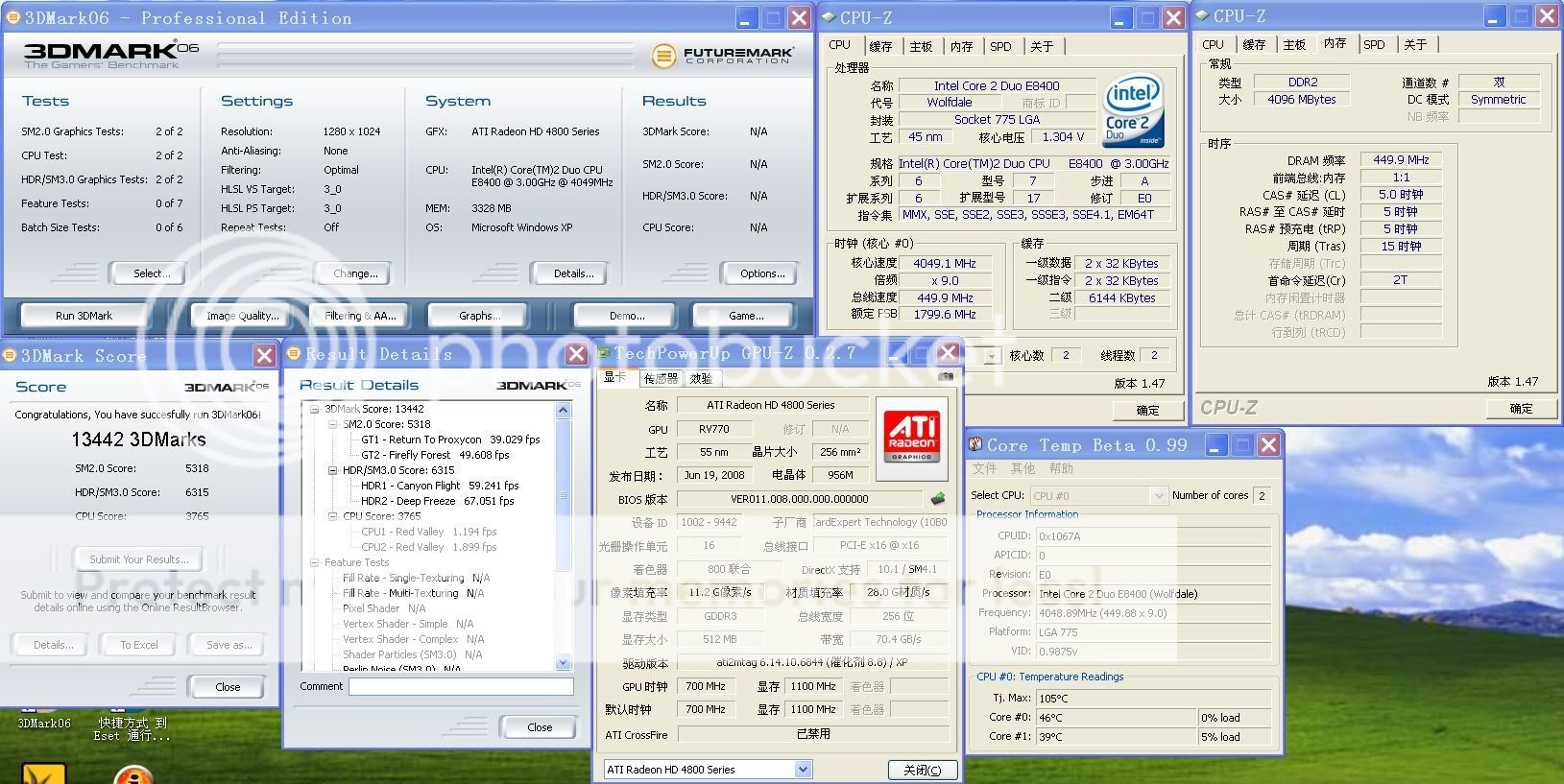Open the 3DMark06 desktop shortcut icon
The width and height of the screenshot is (1564, 784).
tap(44, 723)
